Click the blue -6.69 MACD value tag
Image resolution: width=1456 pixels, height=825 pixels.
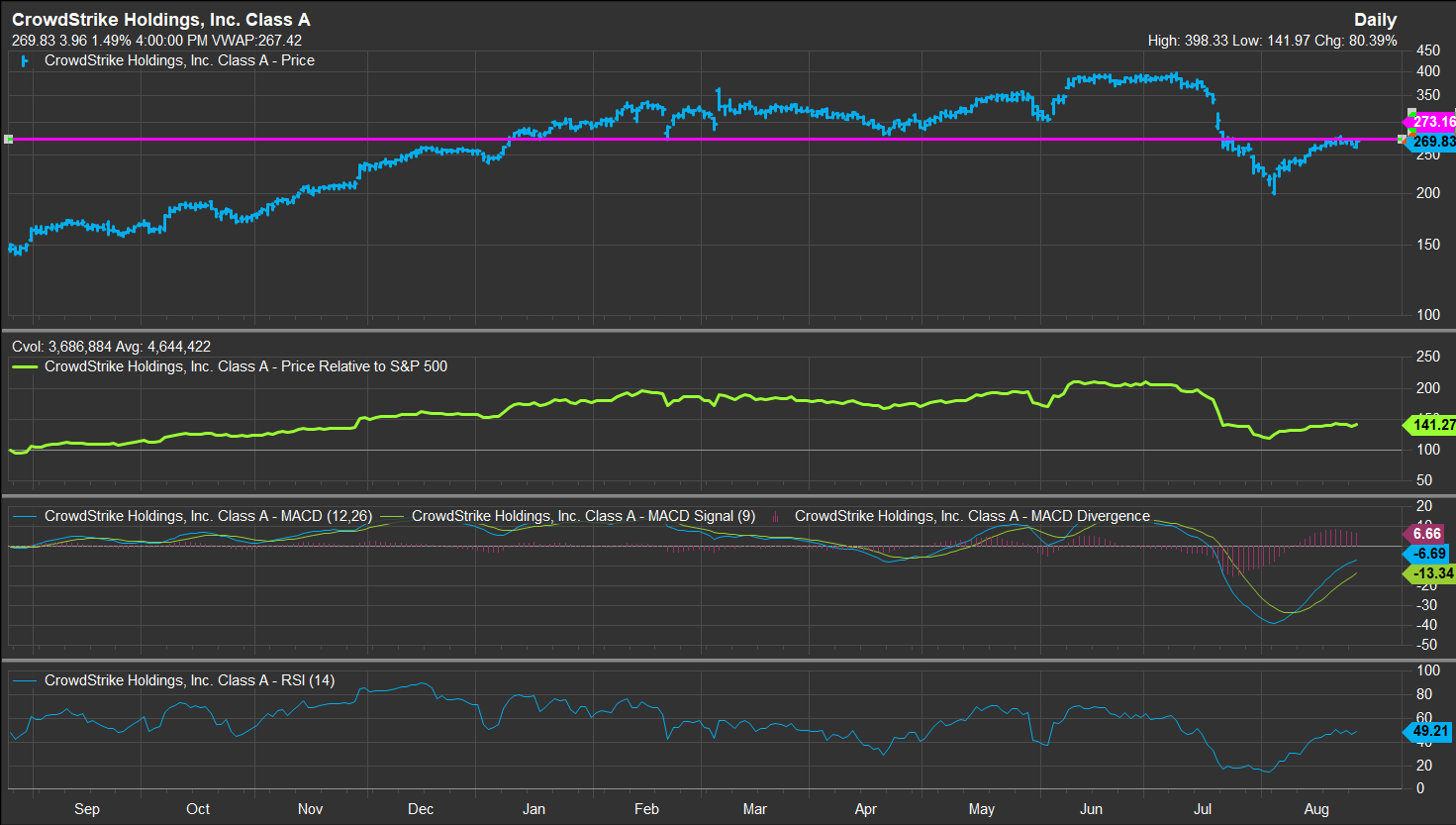pyautogui.click(x=1426, y=554)
